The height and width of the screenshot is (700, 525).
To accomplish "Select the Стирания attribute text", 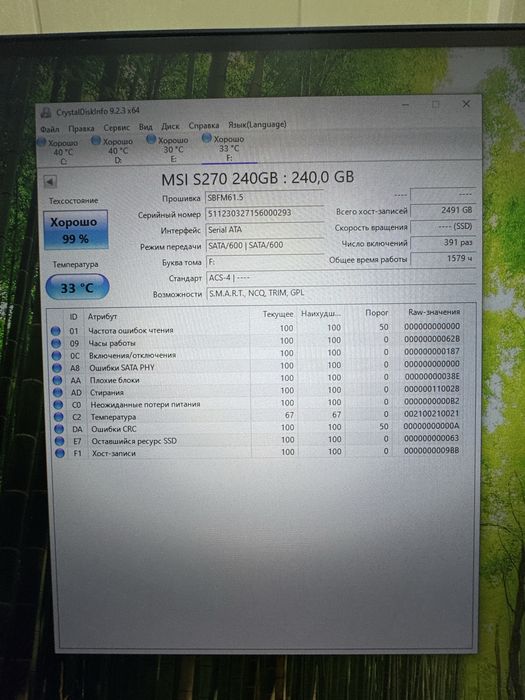I will click(x=107, y=392).
